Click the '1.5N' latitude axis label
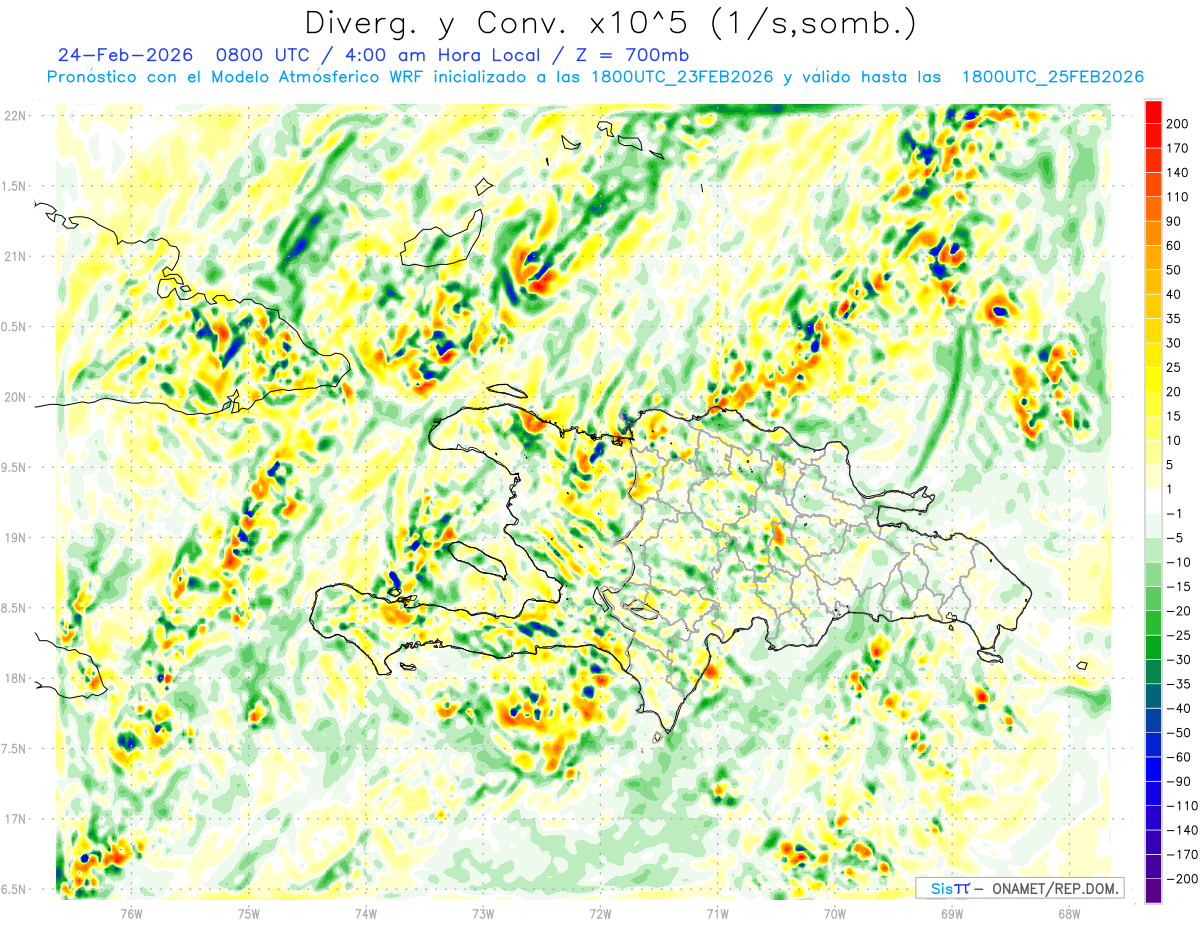The width and height of the screenshot is (1200, 927). [x=14, y=186]
